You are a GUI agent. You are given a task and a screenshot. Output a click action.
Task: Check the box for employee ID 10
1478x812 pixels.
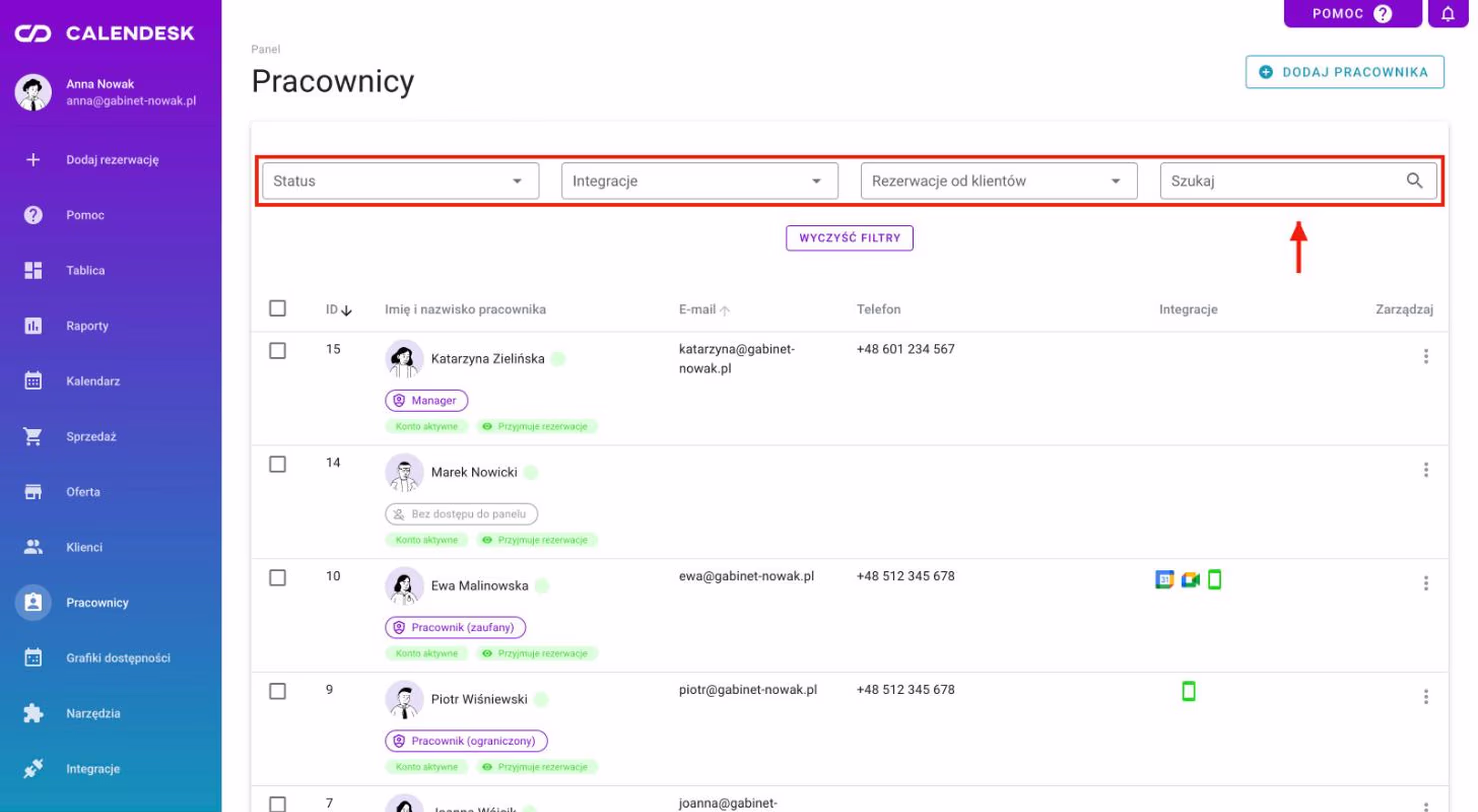[278, 578]
